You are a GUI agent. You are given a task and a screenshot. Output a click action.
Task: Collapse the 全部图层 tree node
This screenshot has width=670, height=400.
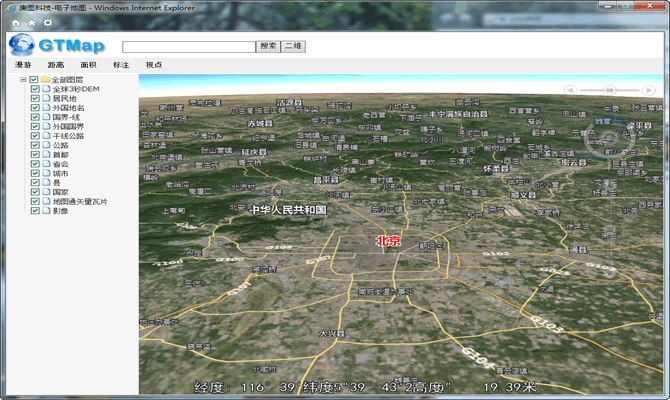point(23,80)
